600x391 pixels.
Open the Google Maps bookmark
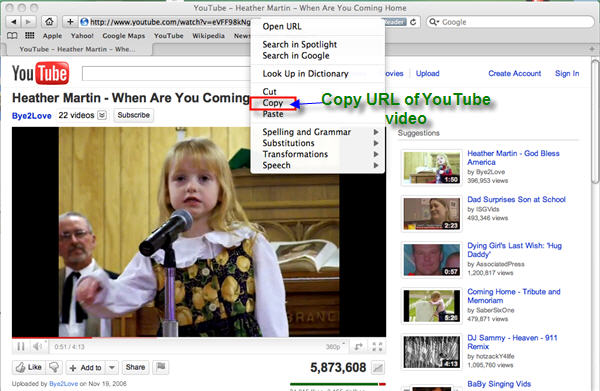[x=124, y=36]
